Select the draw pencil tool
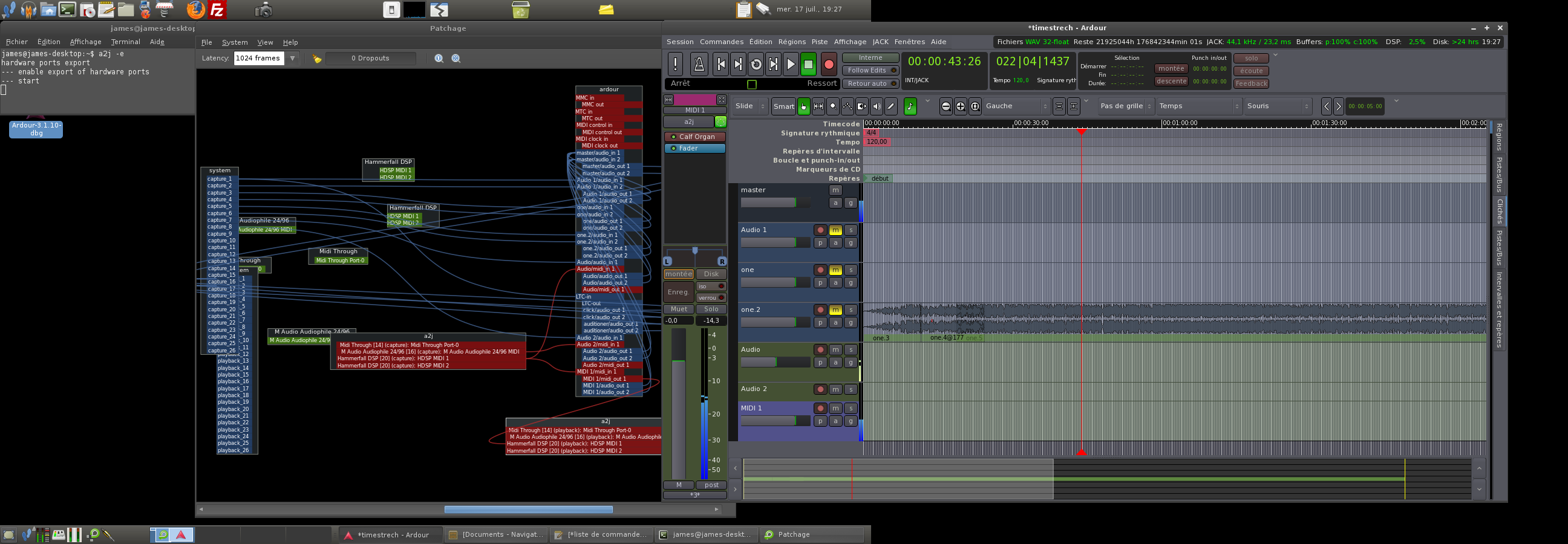 pyautogui.click(x=891, y=106)
